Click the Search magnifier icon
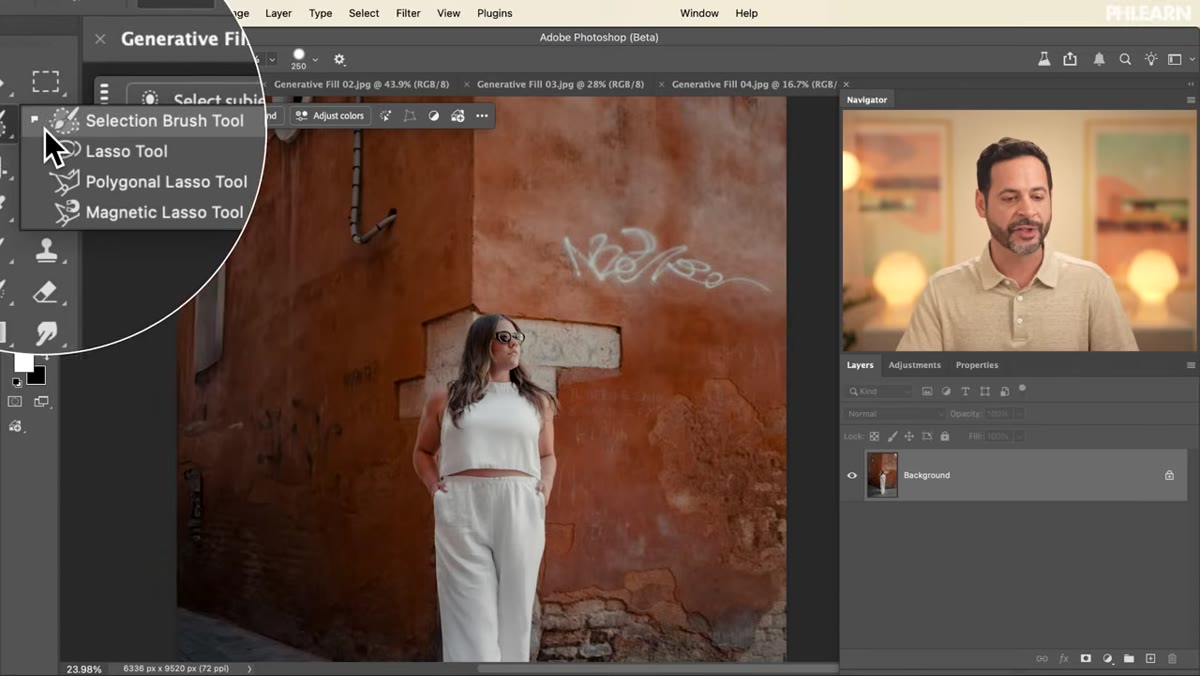This screenshot has width=1200, height=676. click(x=1125, y=59)
